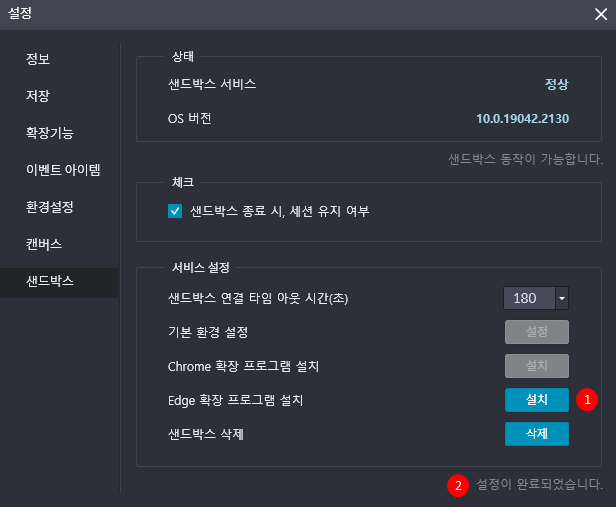Open the 저장 settings section
The width and height of the screenshot is (616, 507).
pos(38,96)
